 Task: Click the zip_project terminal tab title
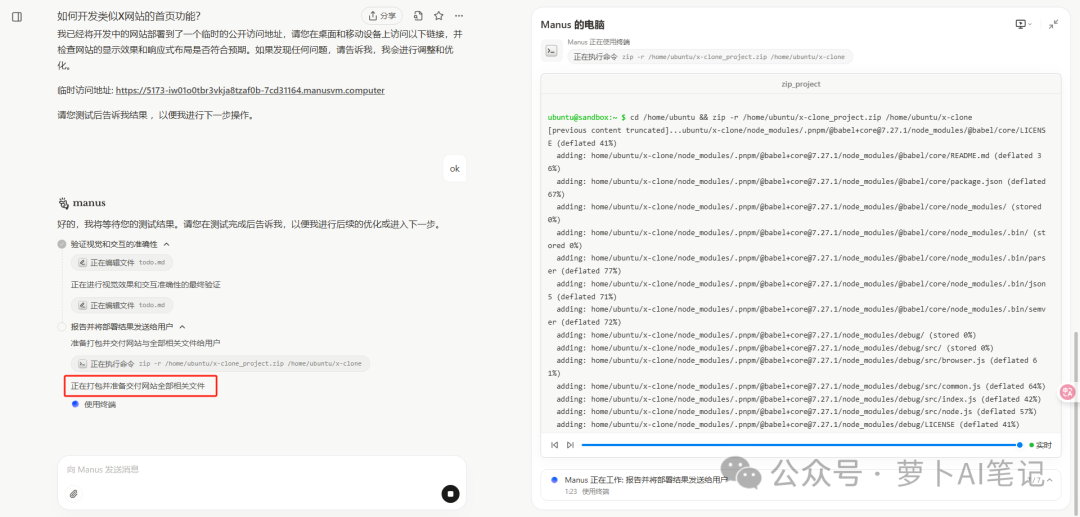coord(800,84)
